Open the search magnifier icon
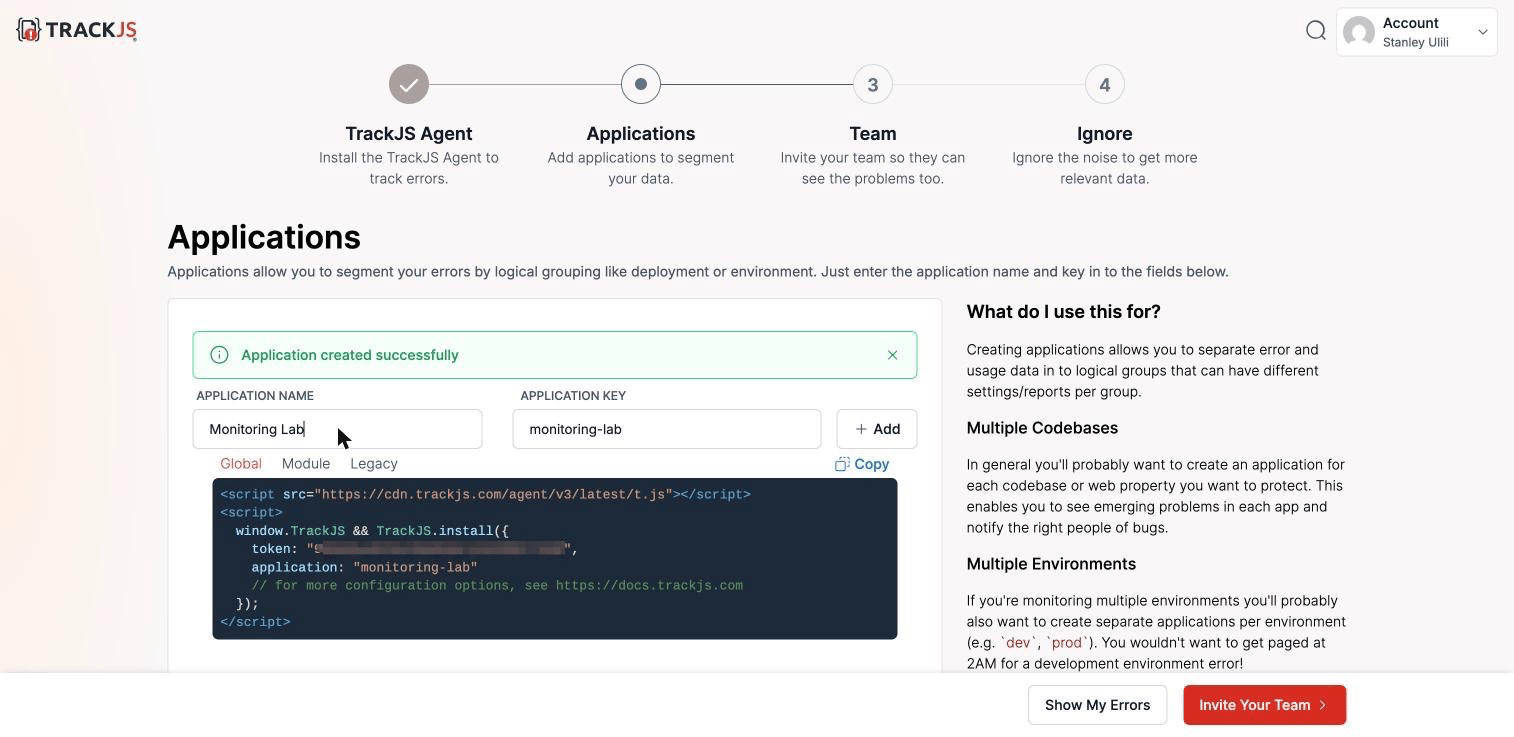The height and width of the screenshot is (737, 1514). (x=1316, y=30)
